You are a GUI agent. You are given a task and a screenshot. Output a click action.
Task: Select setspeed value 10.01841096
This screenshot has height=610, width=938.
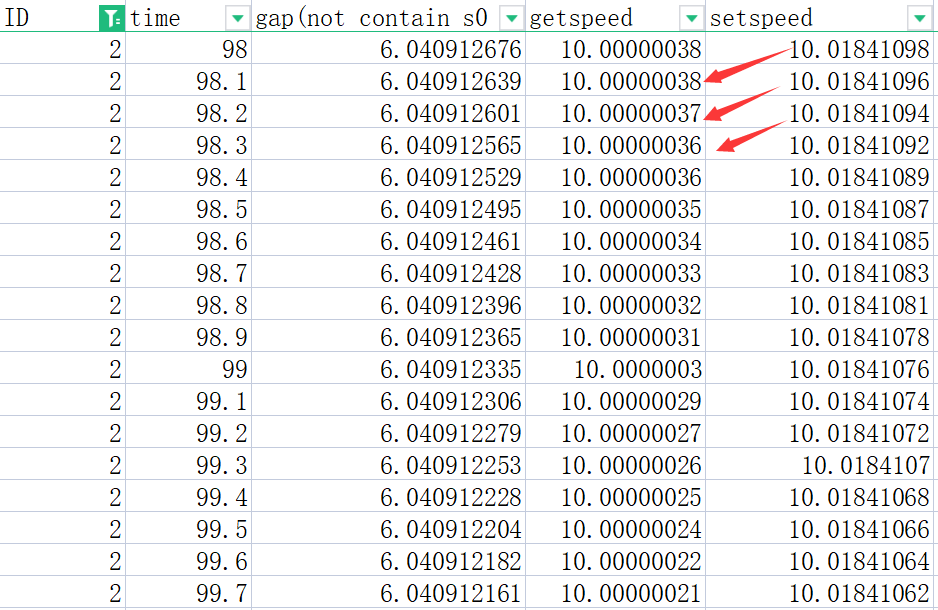820,81
